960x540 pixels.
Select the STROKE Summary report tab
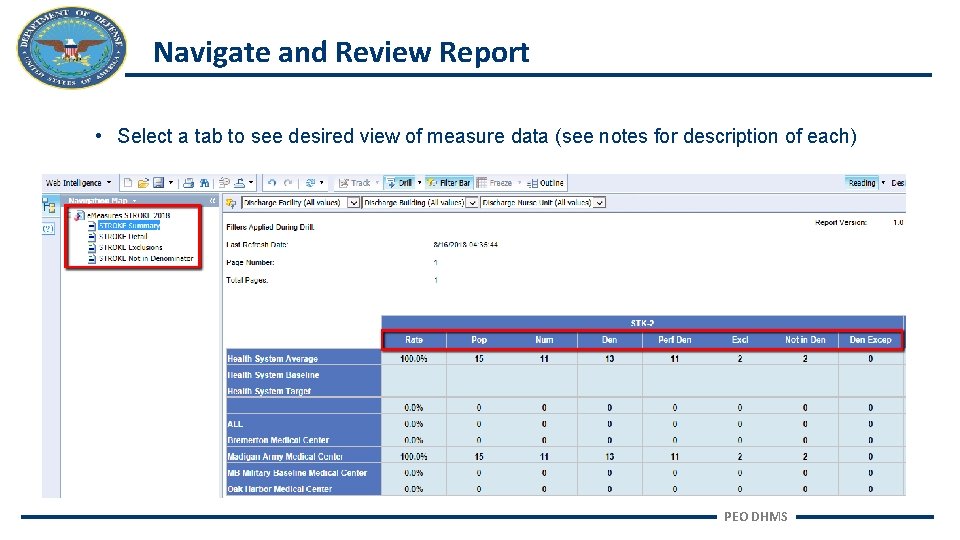pos(129,226)
